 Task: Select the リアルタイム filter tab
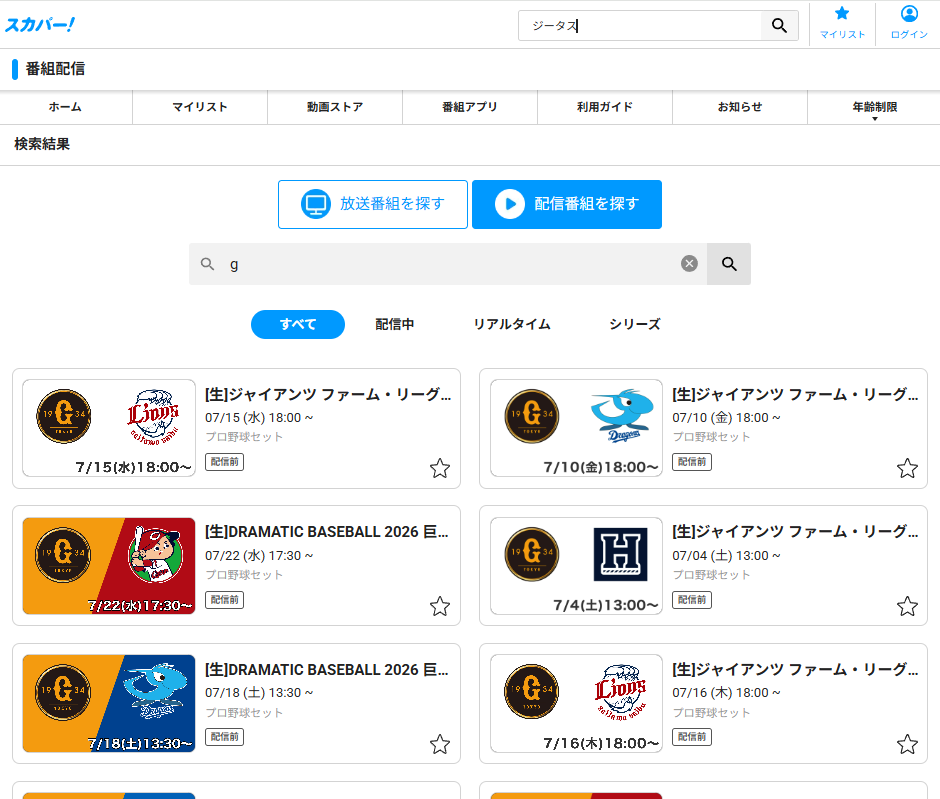pyautogui.click(x=512, y=324)
